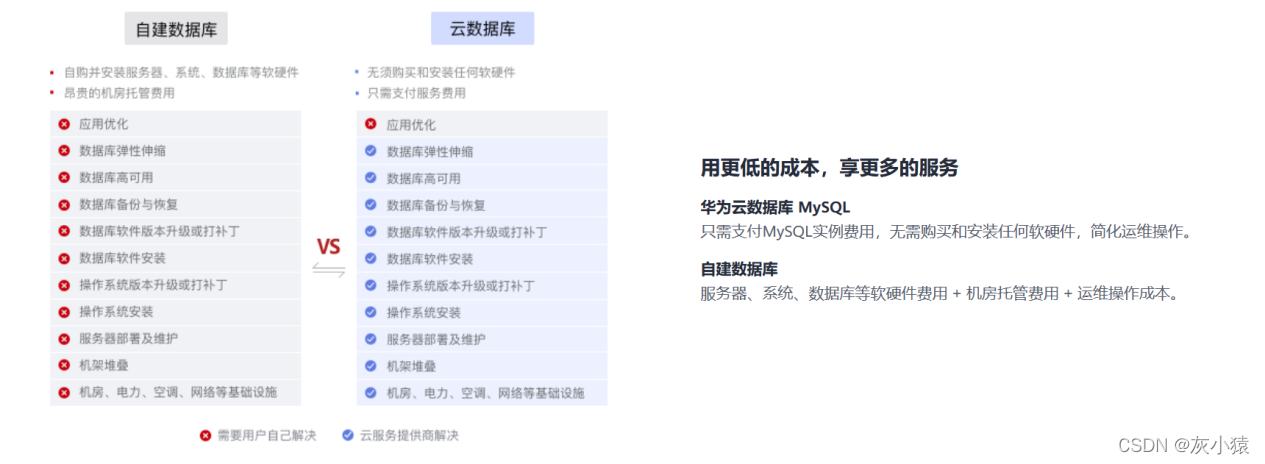Image resolution: width=1265 pixels, height=464 pixels.
Task: Click red cross icon beside 数据库备份与恢复 in 自建数据库 list
Action: pos(64,204)
